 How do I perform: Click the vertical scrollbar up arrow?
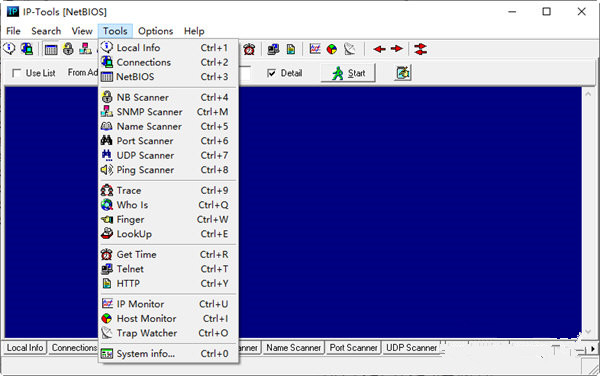588,94
